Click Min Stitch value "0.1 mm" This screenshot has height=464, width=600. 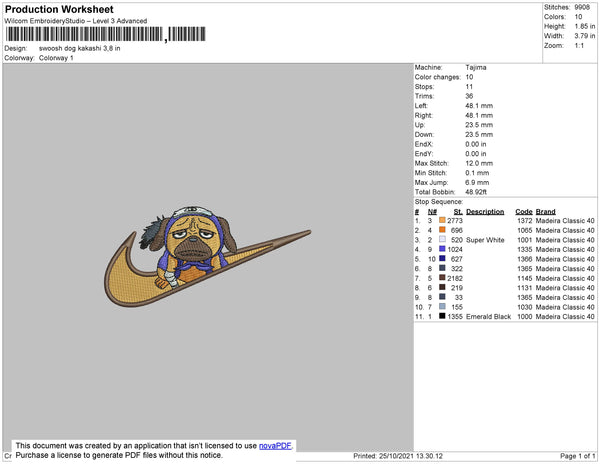[477, 173]
